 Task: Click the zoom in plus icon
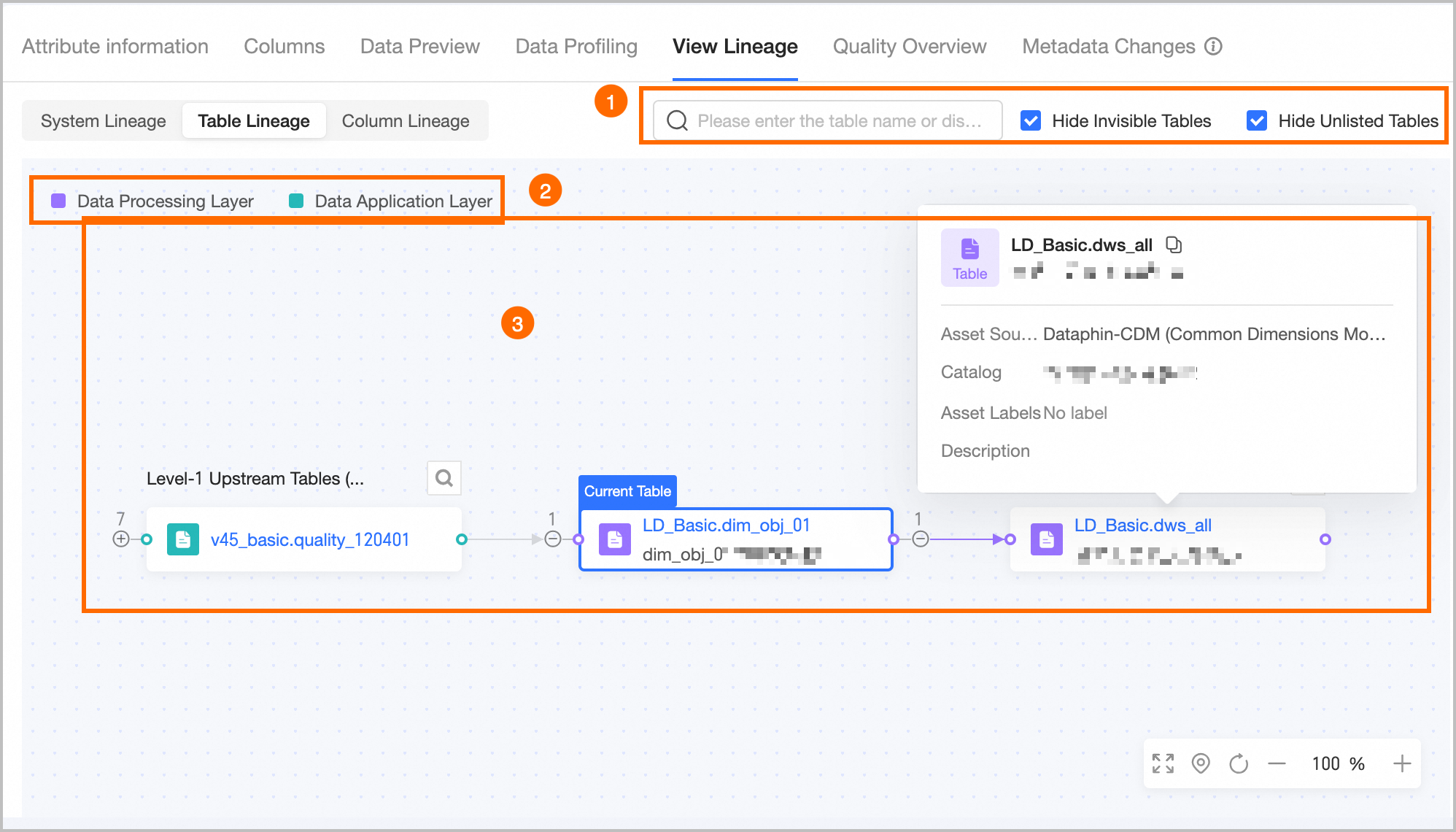pyautogui.click(x=1401, y=763)
